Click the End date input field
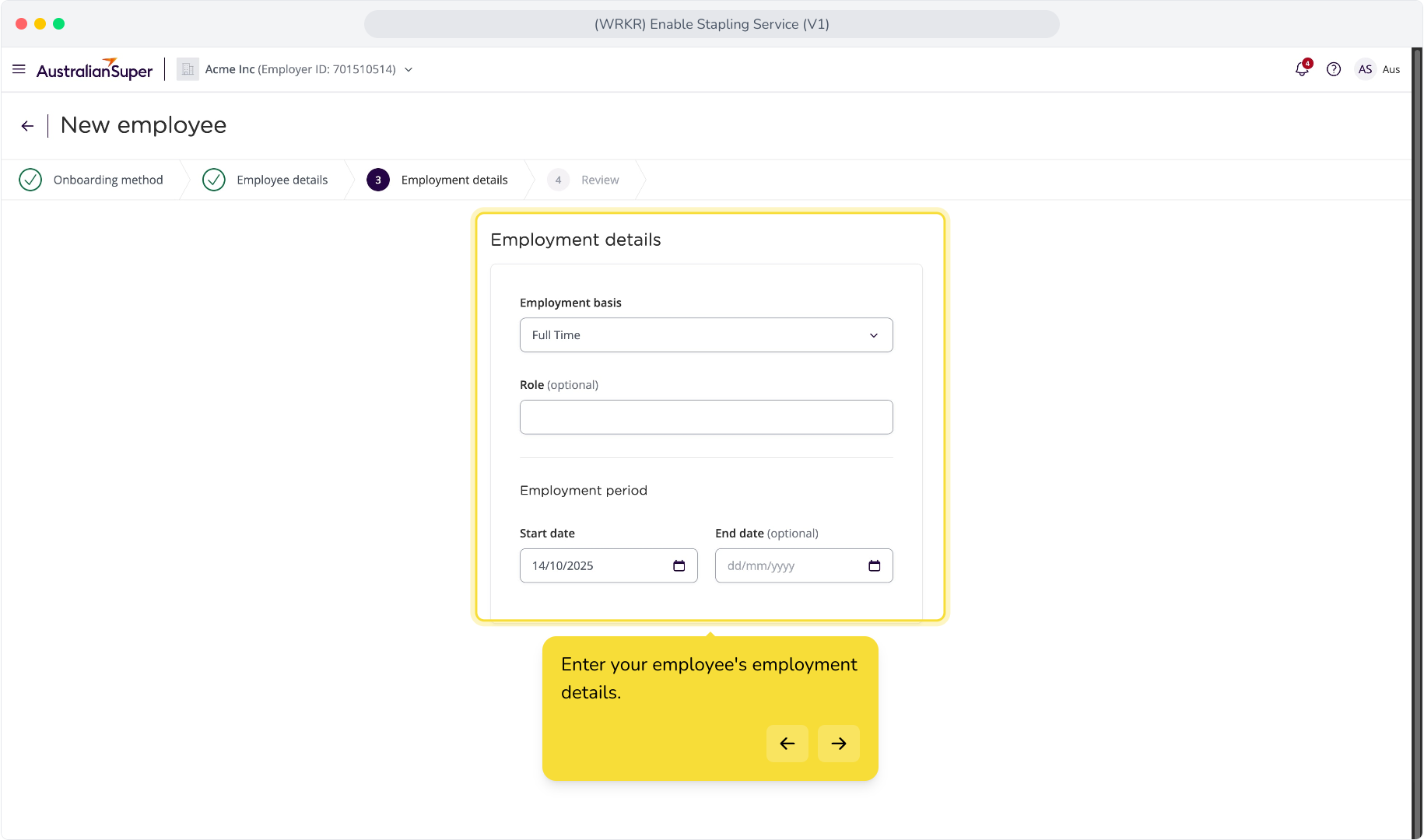Viewport: 1424px width, 840px height. [x=804, y=565]
